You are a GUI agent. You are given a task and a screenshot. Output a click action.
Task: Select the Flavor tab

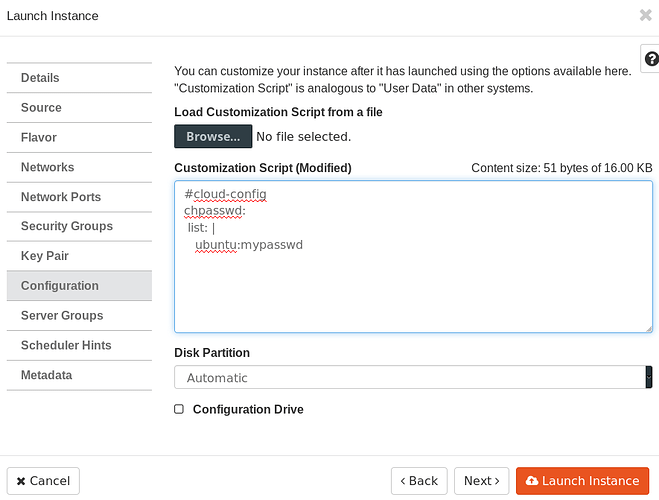(x=79, y=137)
